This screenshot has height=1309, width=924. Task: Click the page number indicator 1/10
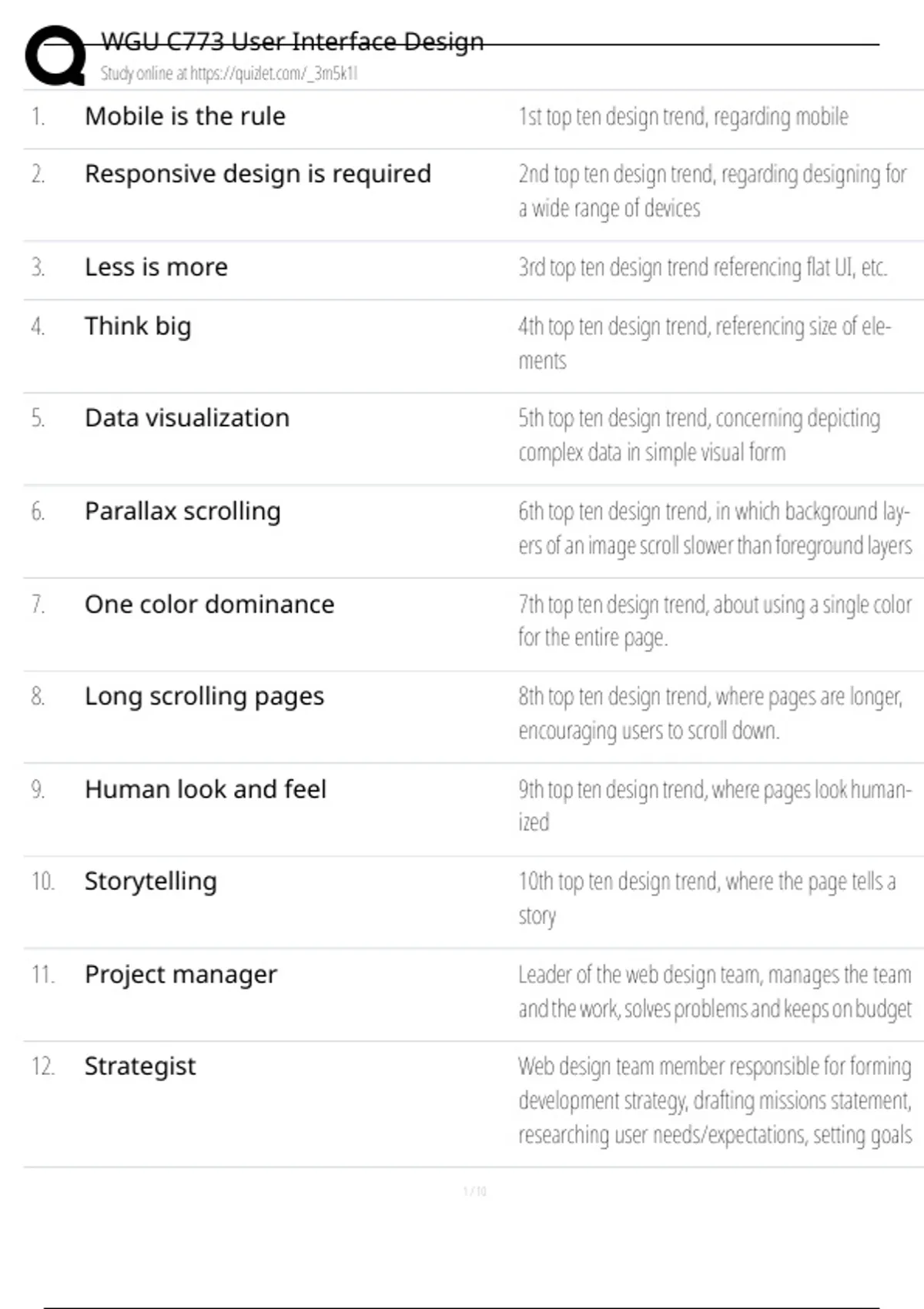tap(474, 1191)
